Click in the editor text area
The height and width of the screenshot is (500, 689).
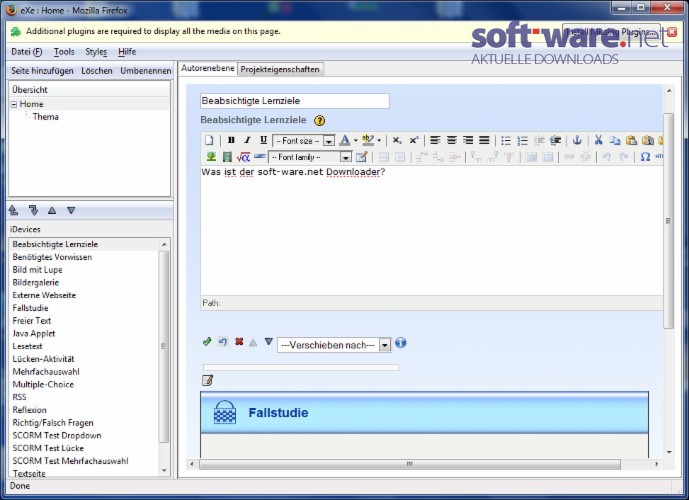tap(431, 231)
